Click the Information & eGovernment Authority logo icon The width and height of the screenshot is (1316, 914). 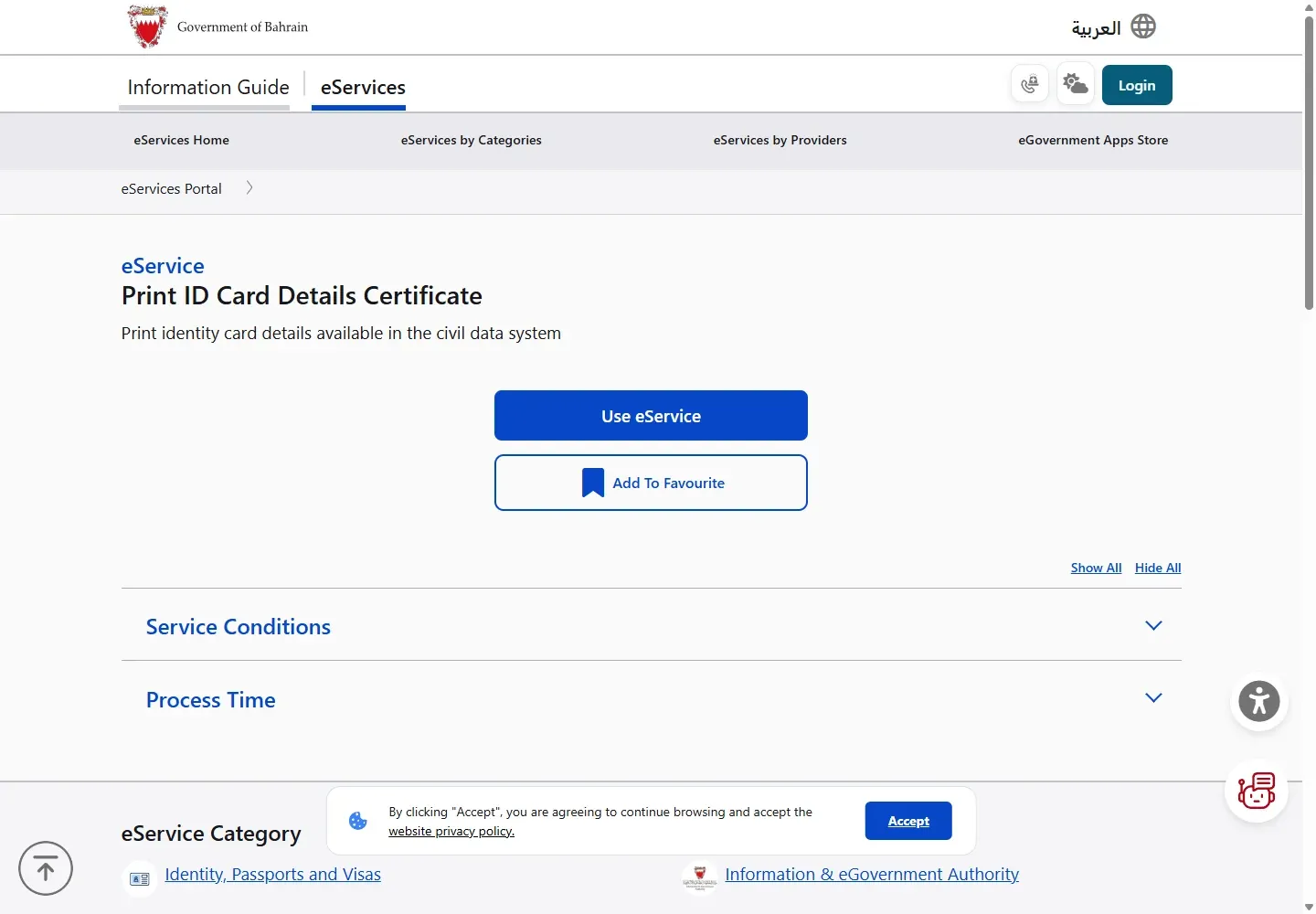point(699,877)
